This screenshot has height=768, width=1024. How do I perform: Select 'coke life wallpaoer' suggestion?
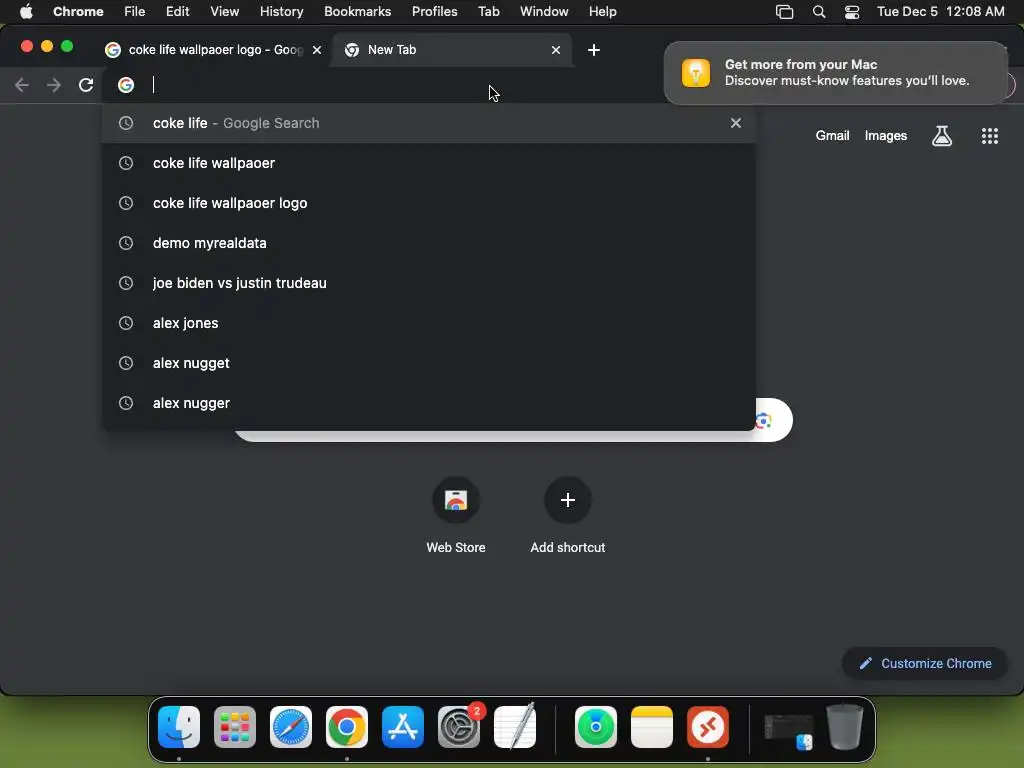click(429, 163)
